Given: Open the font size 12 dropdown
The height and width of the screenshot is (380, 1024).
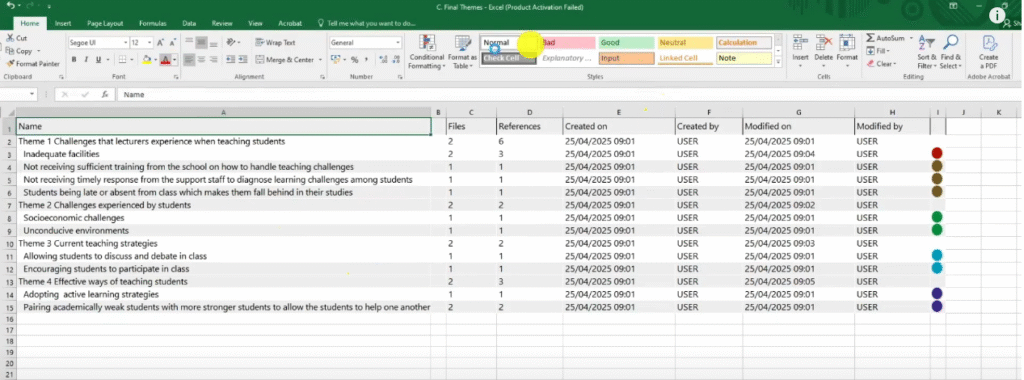Looking at the screenshot, I should [150, 42].
